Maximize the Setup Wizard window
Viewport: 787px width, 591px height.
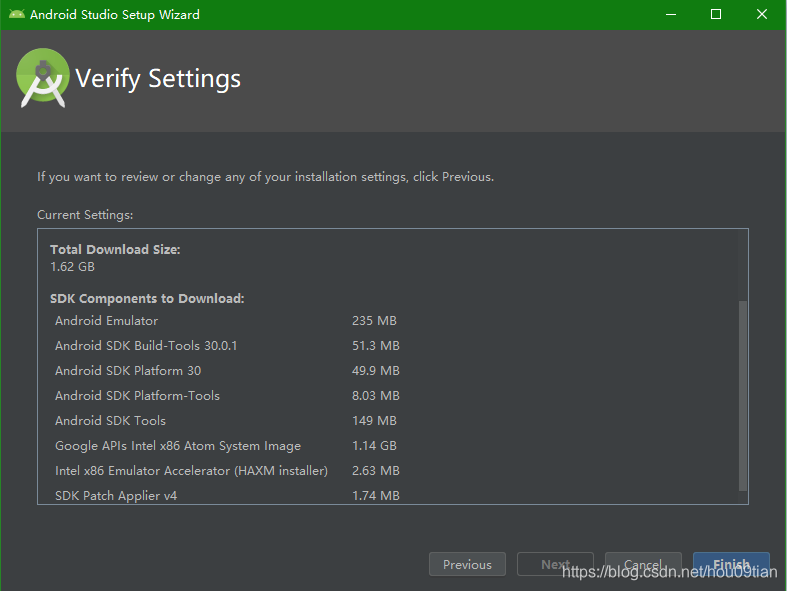(x=716, y=15)
